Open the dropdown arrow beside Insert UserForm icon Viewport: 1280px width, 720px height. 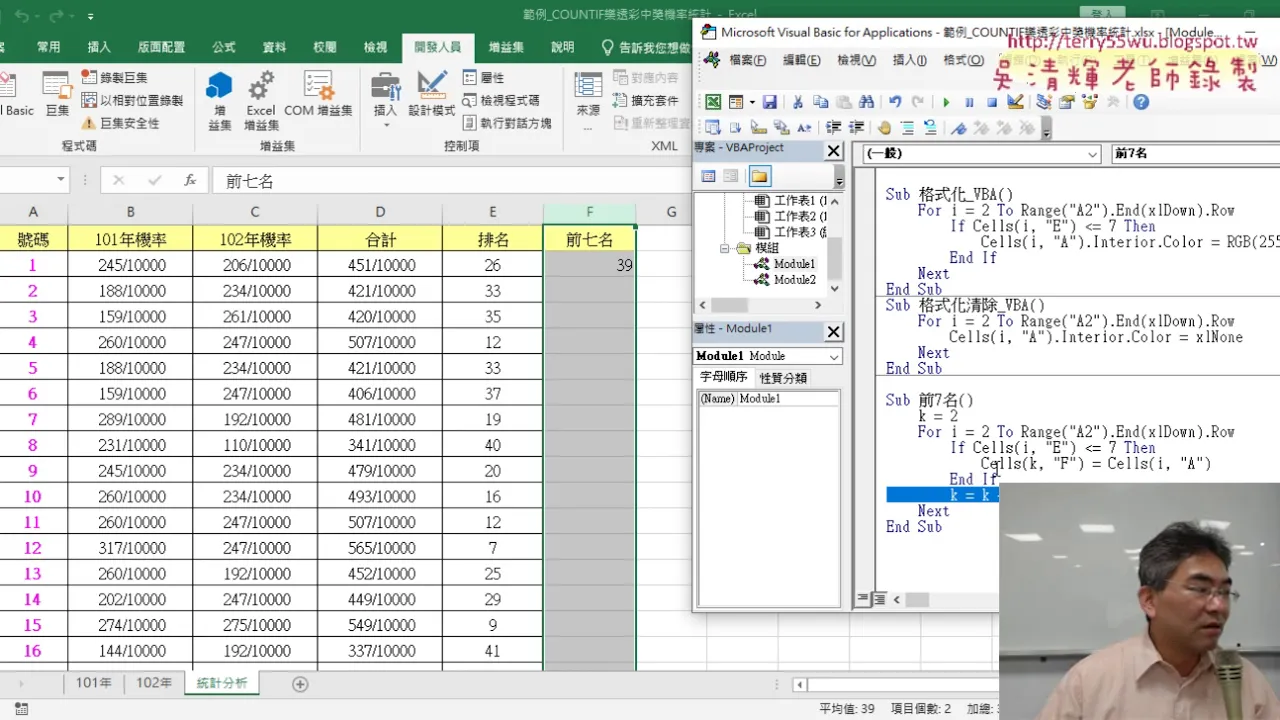750,102
